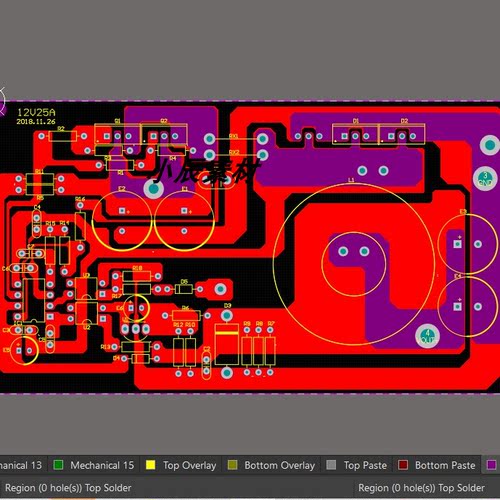Click the large unlabeled pad above GND pad
Image resolution: width=500 pixels, height=500 pixels.
tap(490, 145)
